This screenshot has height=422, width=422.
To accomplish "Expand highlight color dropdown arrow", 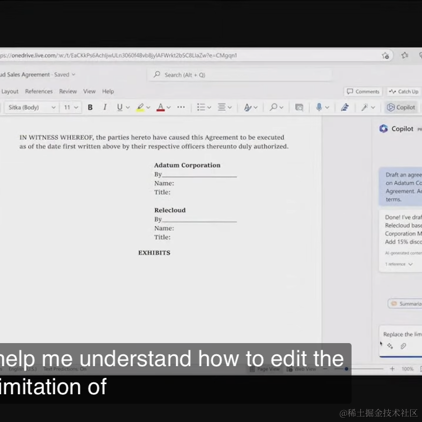I will (x=148, y=107).
